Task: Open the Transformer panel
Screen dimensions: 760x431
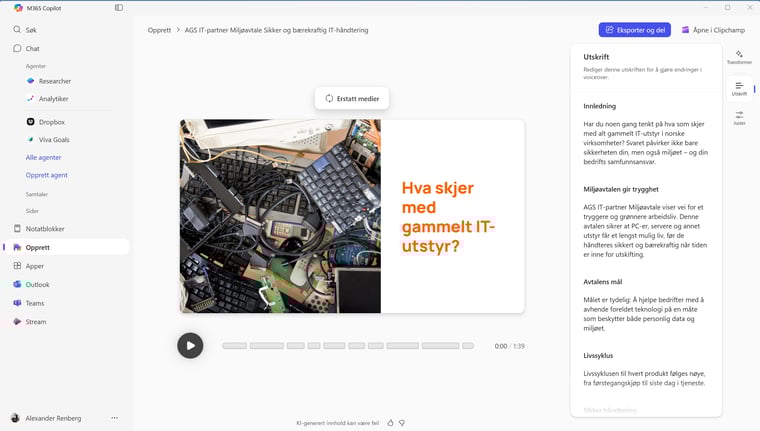Action: 739,57
